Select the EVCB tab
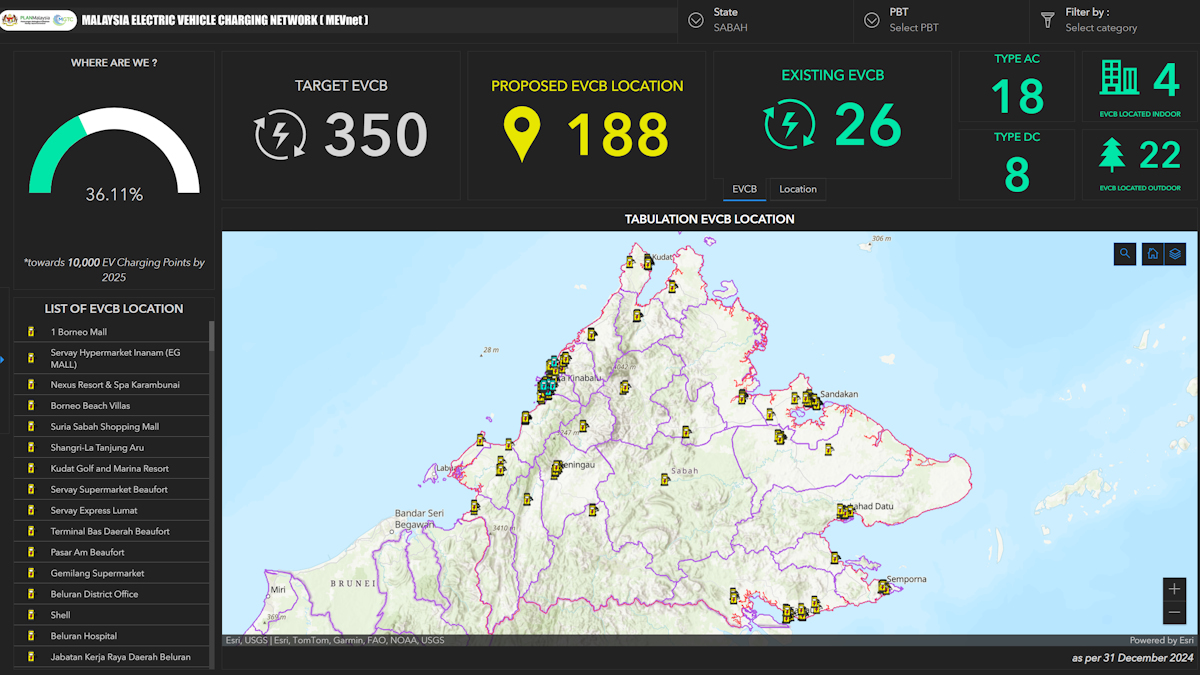The width and height of the screenshot is (1200, 675). 744,189
